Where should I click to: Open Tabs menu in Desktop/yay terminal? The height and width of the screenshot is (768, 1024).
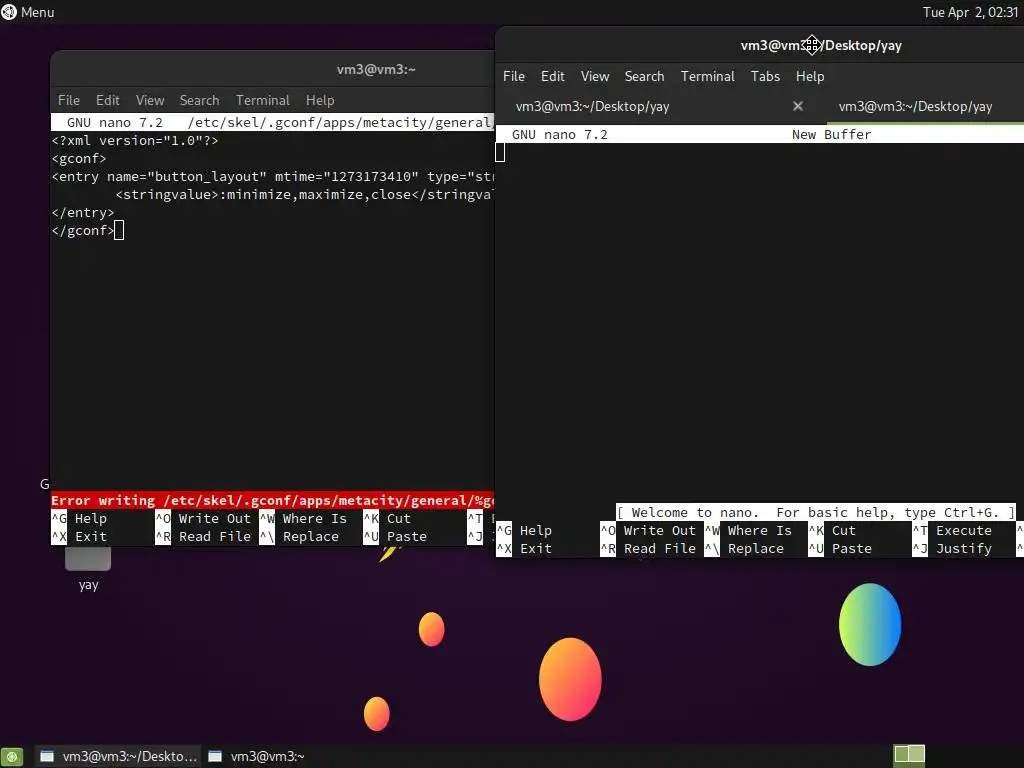pyautogui.click(x=765, y=76)
